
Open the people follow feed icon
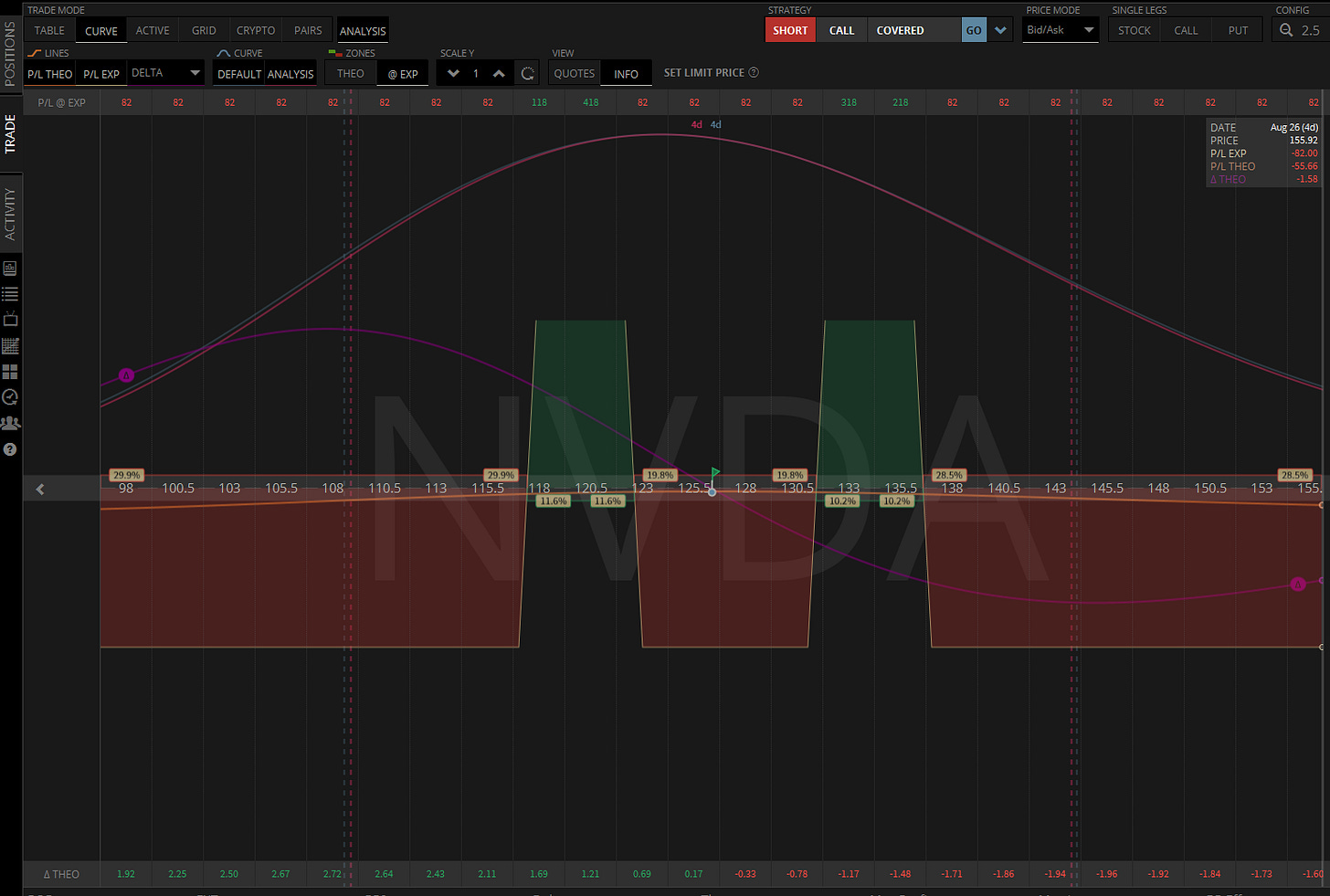10,423
